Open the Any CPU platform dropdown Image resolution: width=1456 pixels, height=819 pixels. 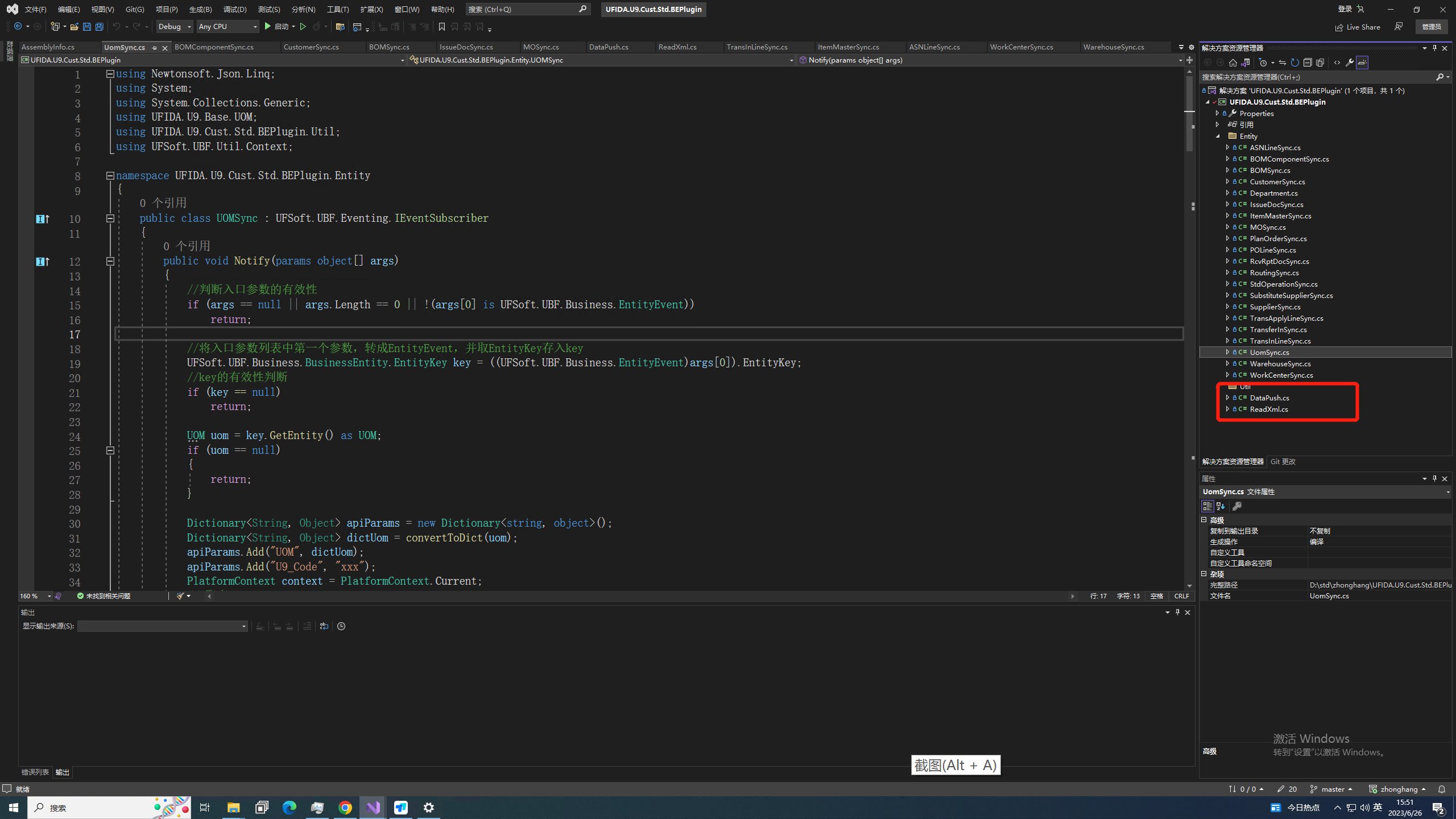click(x=227, y=27)
